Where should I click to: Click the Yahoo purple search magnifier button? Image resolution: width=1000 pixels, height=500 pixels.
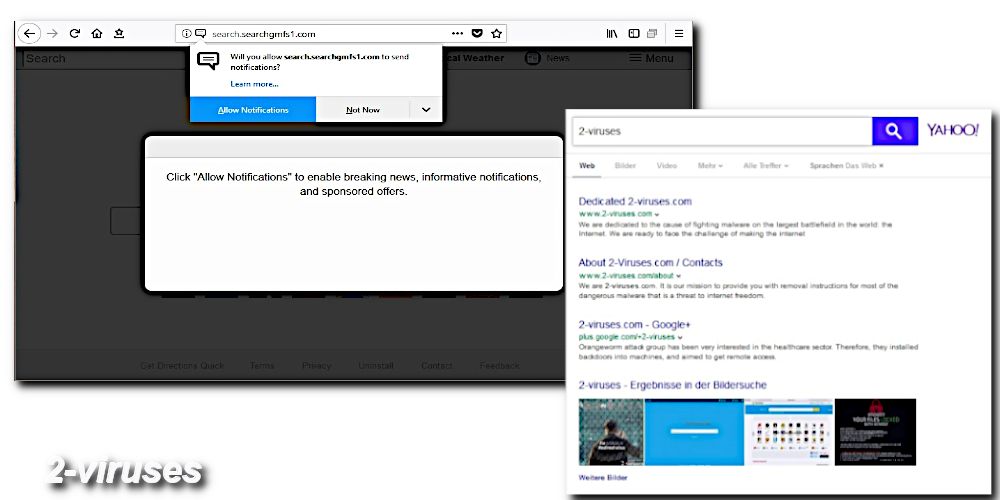pyautogui.click(x=895, y=131)
